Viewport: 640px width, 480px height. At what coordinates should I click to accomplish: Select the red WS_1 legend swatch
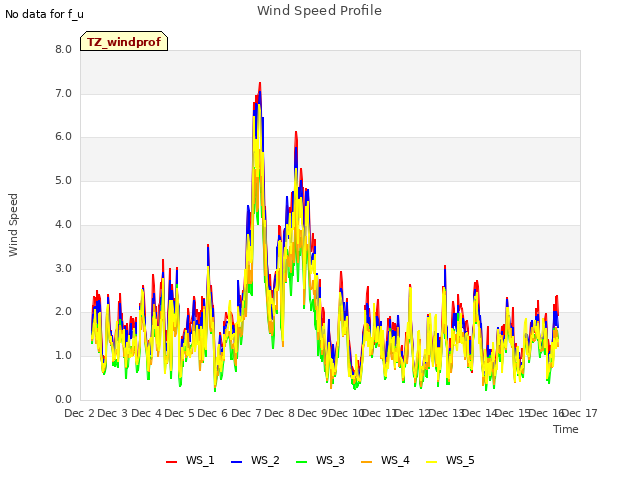pyautogui.click(x=171, y=461)
